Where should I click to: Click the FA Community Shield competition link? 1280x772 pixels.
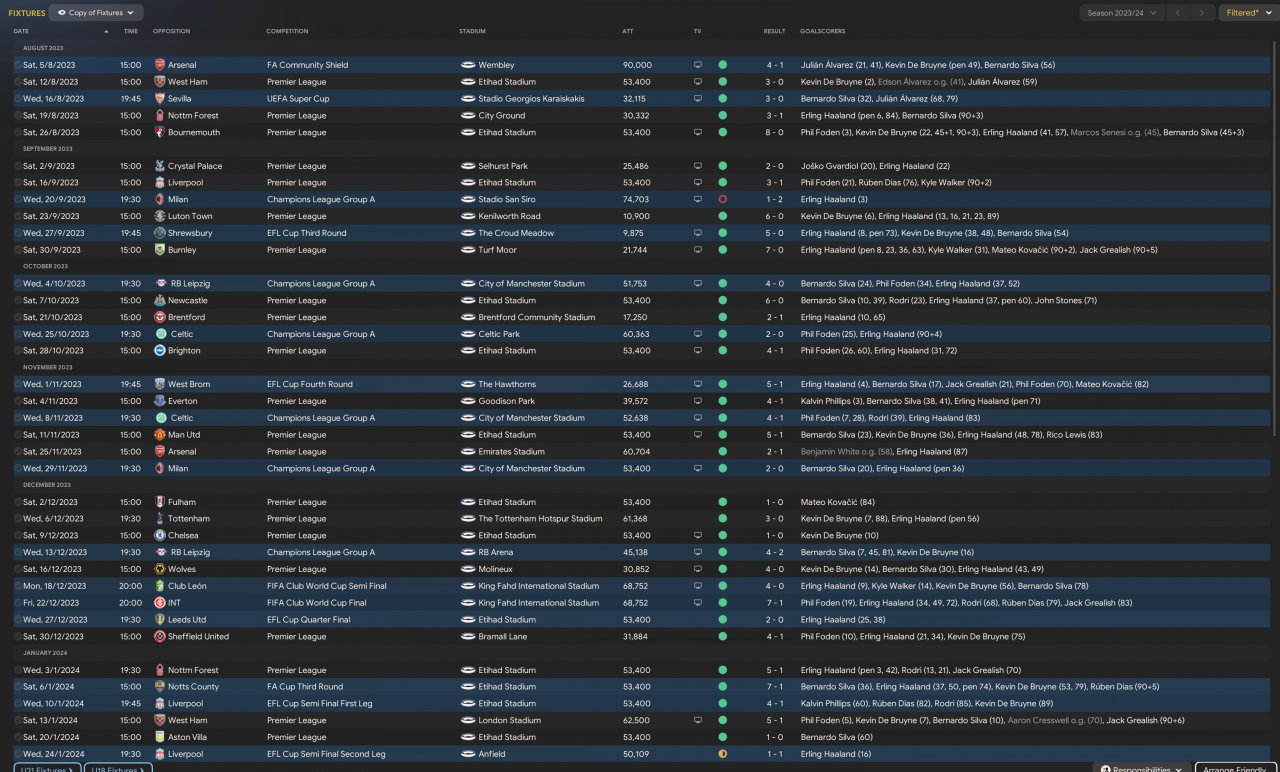(x=308, y=65)
